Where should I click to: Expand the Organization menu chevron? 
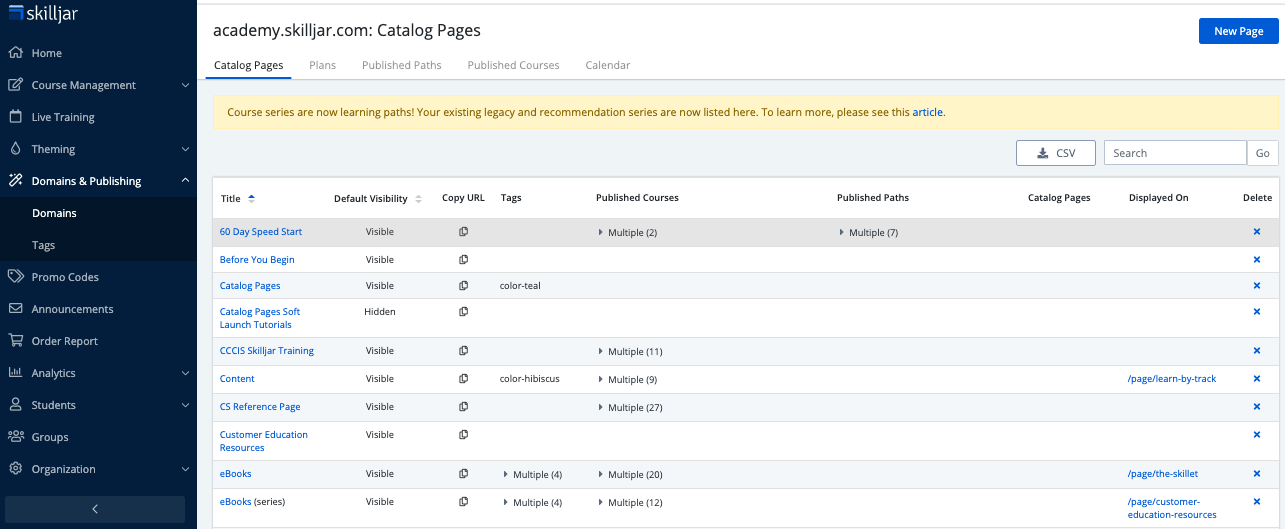[185, 469]
